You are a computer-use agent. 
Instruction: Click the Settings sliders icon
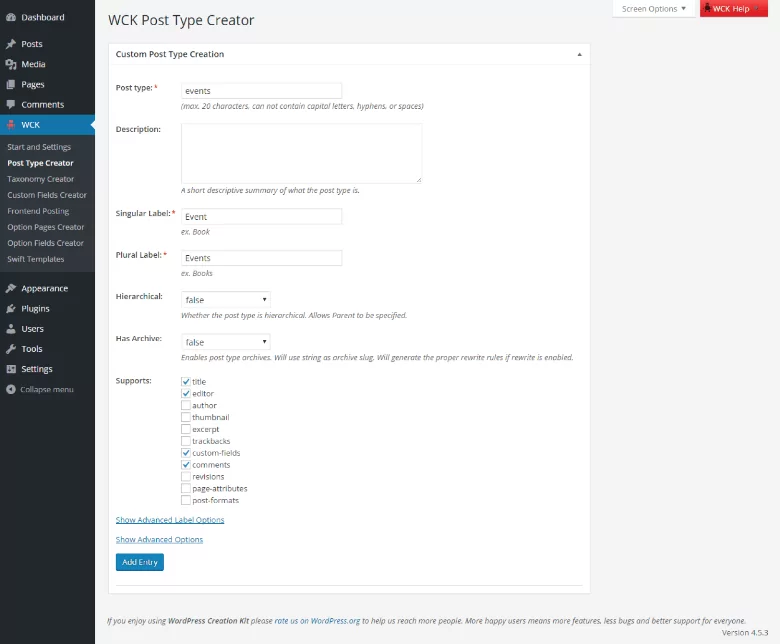tap(11, 369)
